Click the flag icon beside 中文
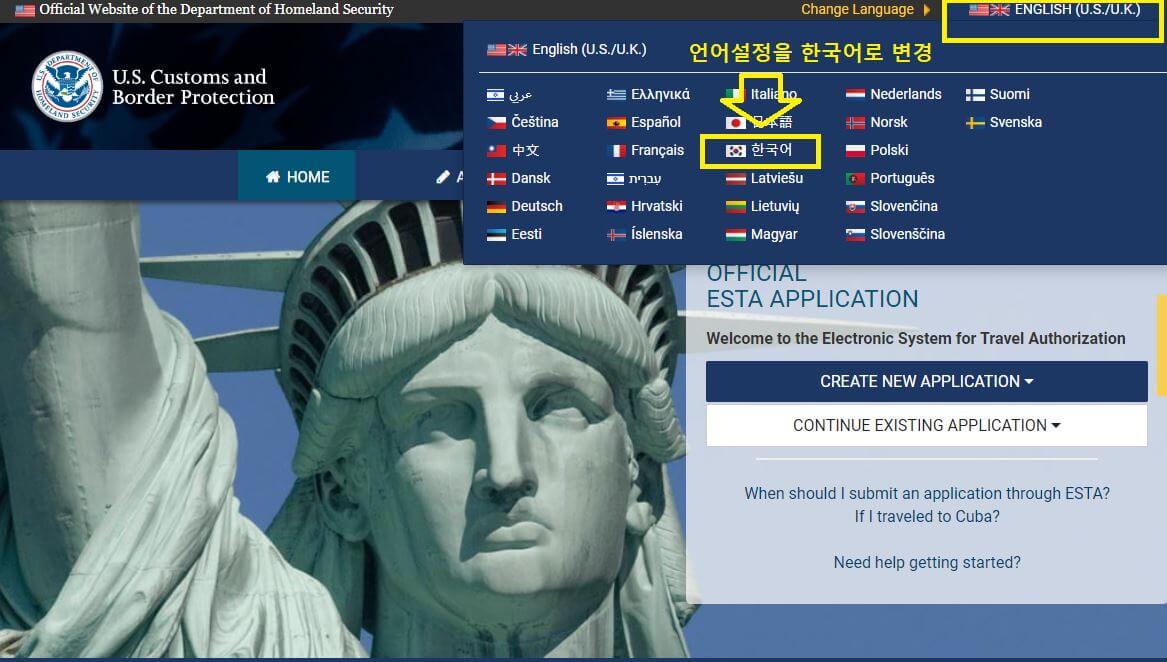The image size is (1167, 662). (496, 150)
